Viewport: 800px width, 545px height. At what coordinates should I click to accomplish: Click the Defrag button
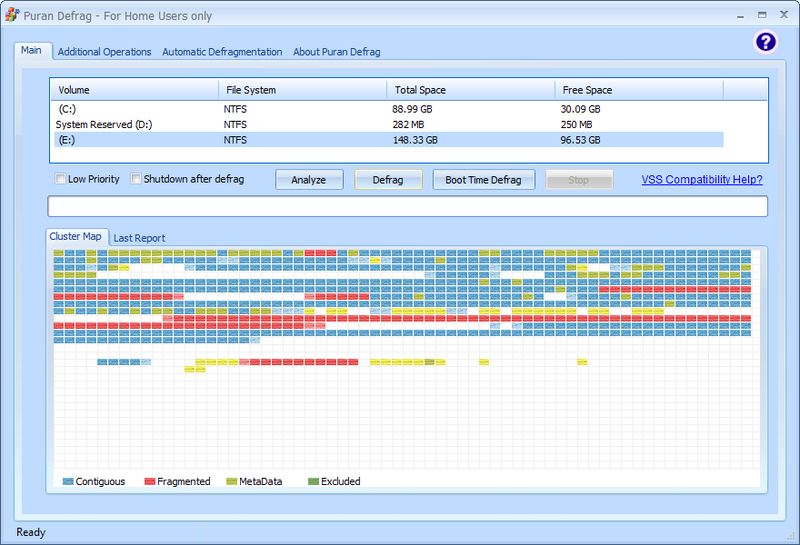tap(388, 180)
